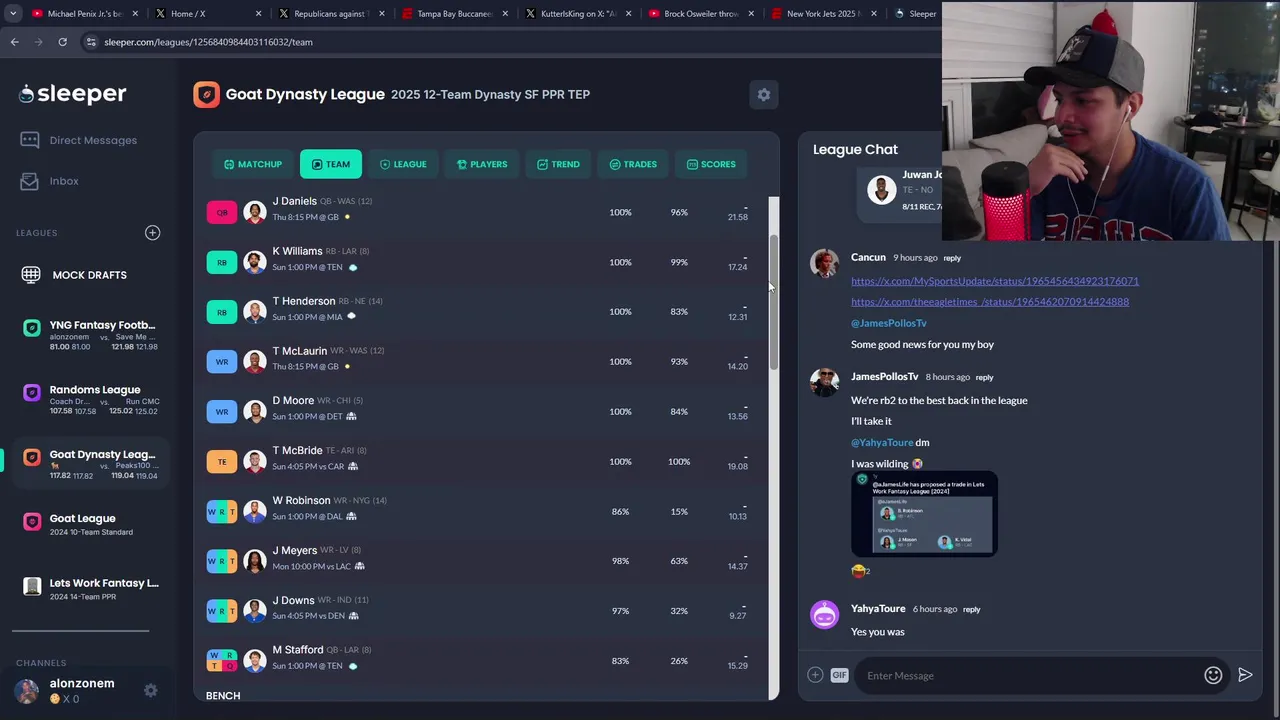
Task: Click the @YahyaToure mention in chat
Action: point(882,442)
